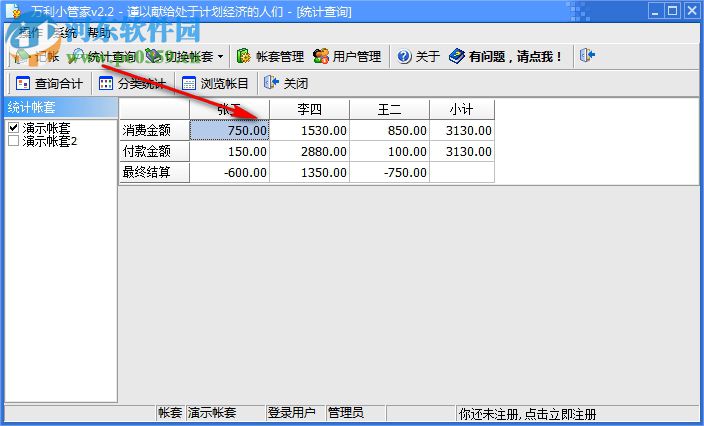Open the 操作 menu
Viewport: 704px width, 426px height.
point(31,33)
